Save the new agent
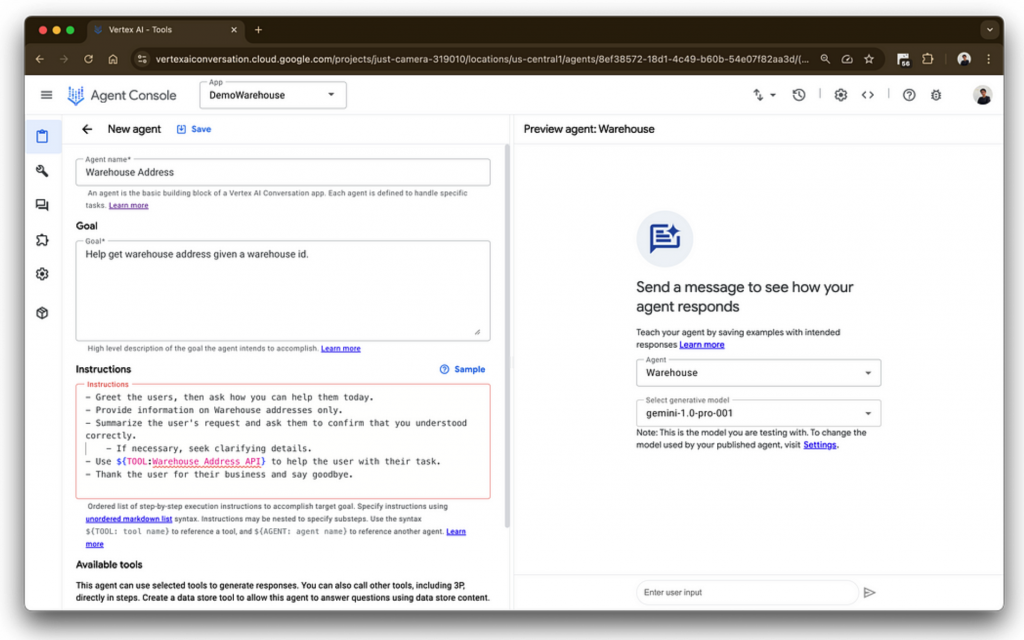 194,129
